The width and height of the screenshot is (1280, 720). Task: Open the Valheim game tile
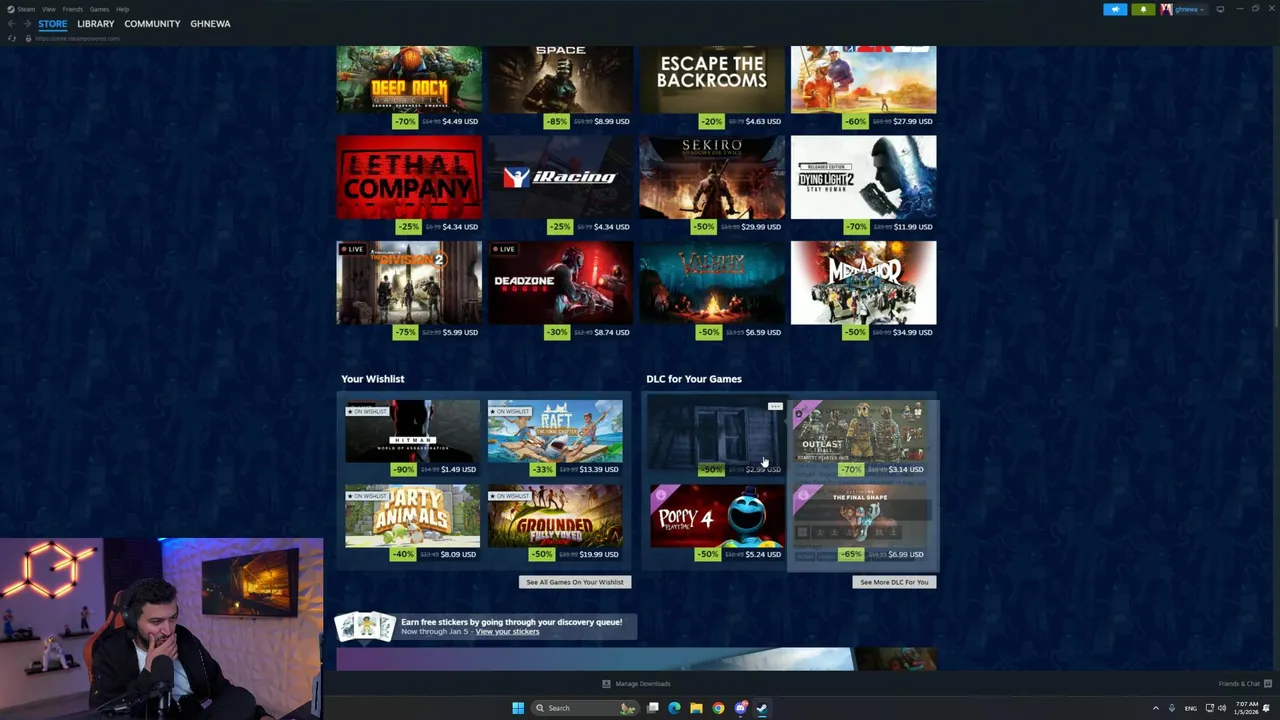tap(712, 283)
